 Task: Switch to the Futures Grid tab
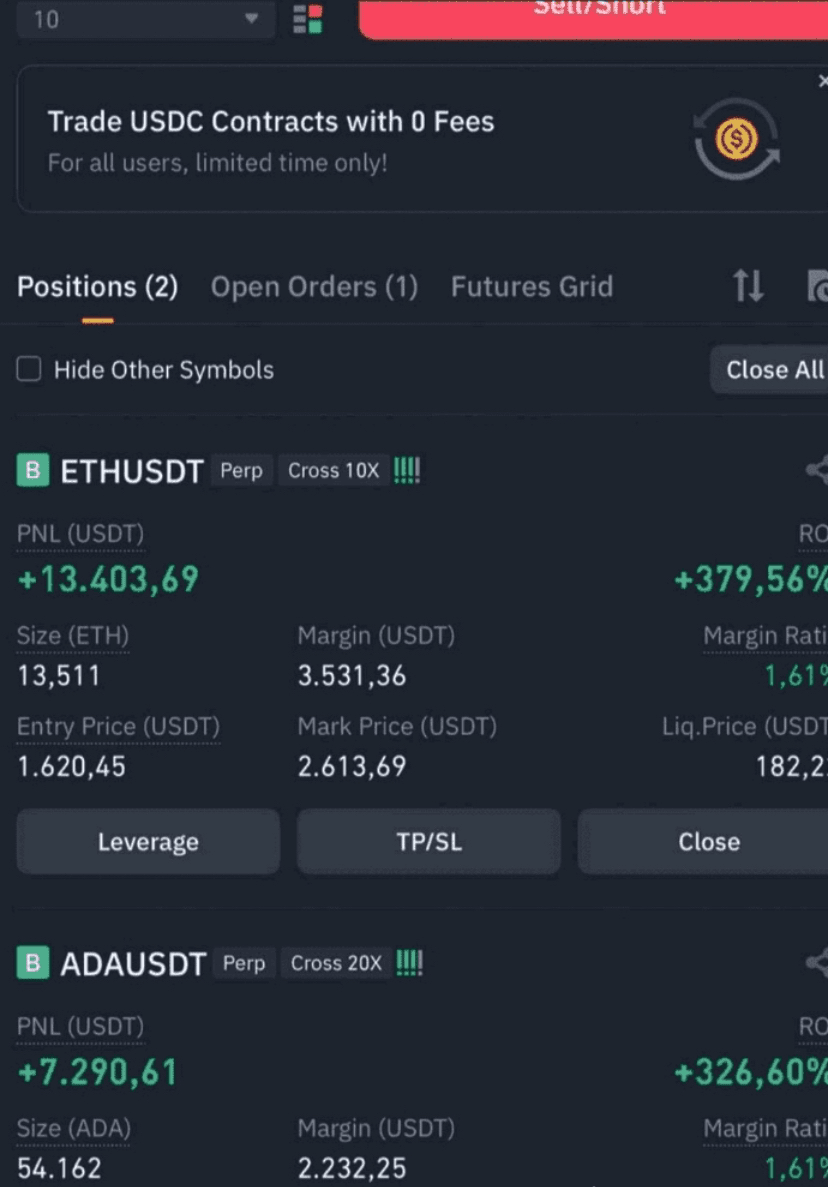coord(532,287)
